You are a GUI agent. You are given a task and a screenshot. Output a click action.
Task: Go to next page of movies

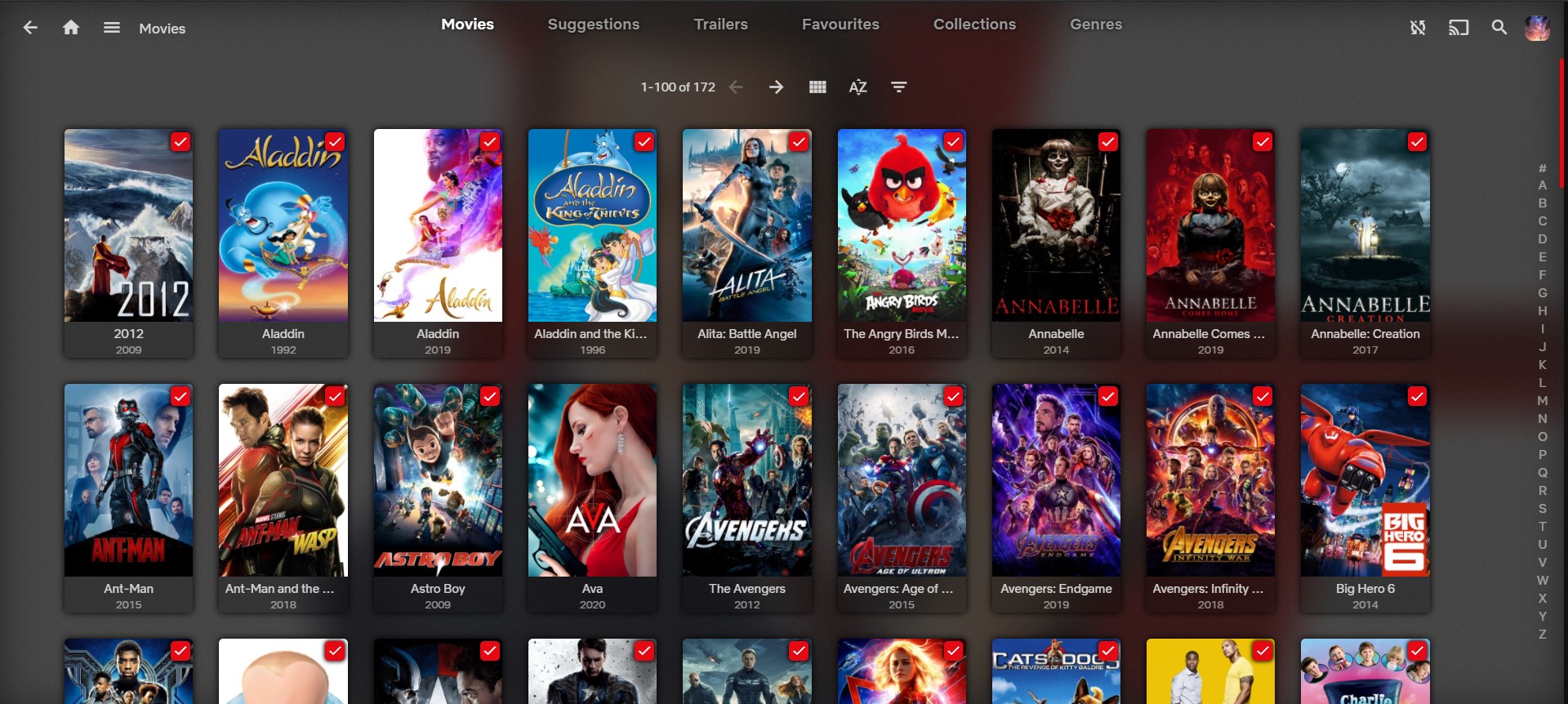[x=776, y=87]
